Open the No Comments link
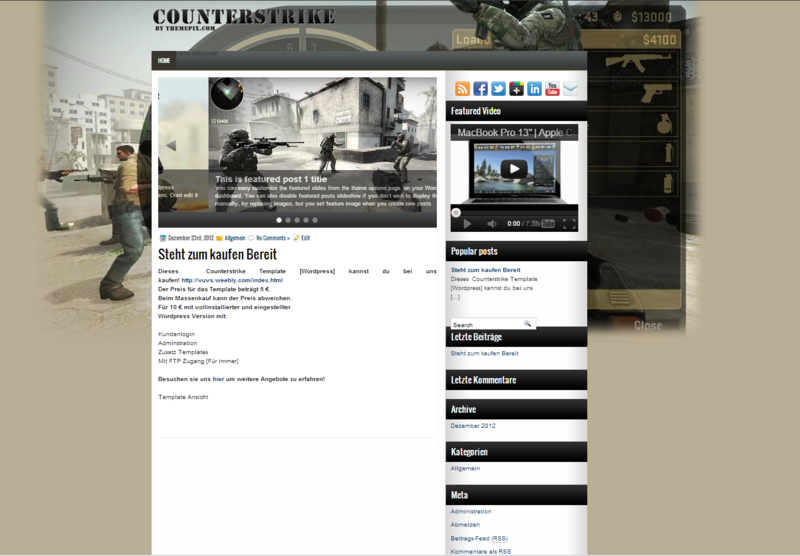 pos(272,238)
